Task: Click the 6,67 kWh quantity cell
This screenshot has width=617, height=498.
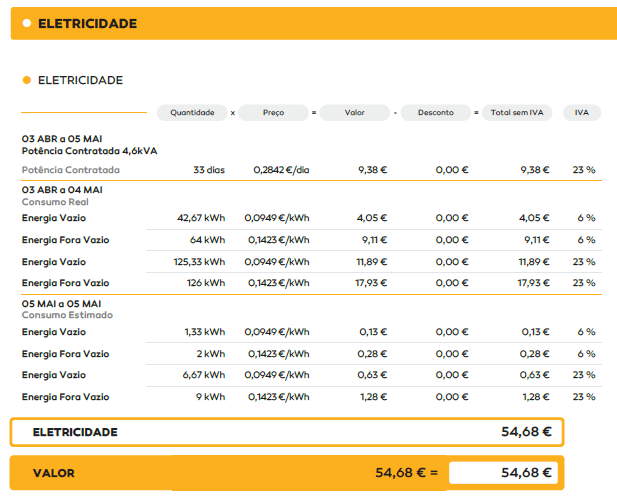Action: point(204,375)
